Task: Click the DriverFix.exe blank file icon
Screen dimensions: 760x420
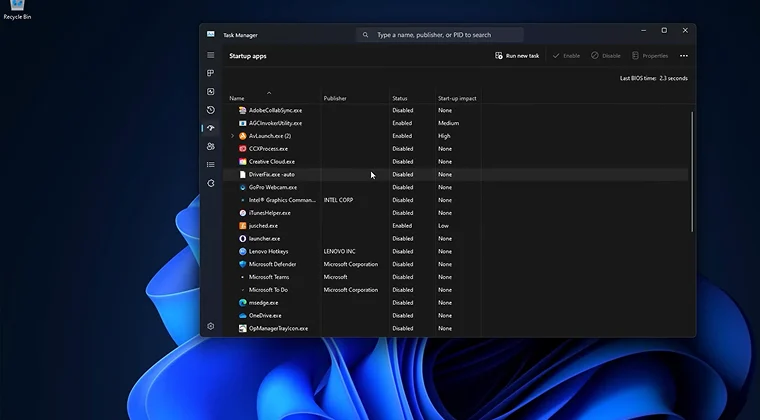Action: [242, 174]
